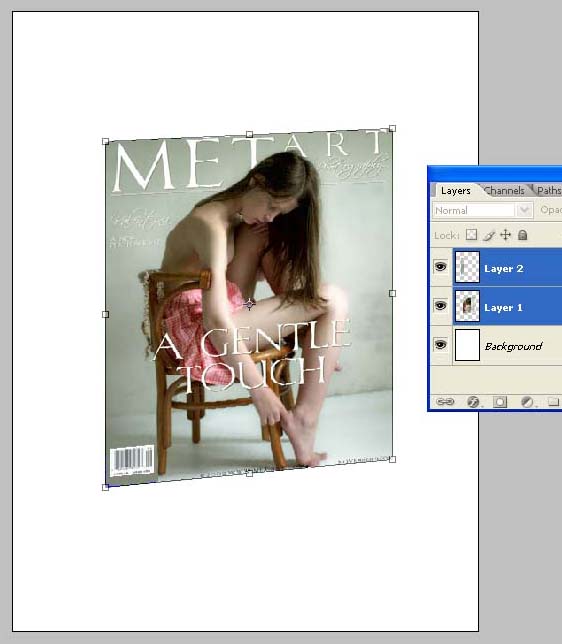
Task: Click the Layer 1 name
Action: coord(503,308)
